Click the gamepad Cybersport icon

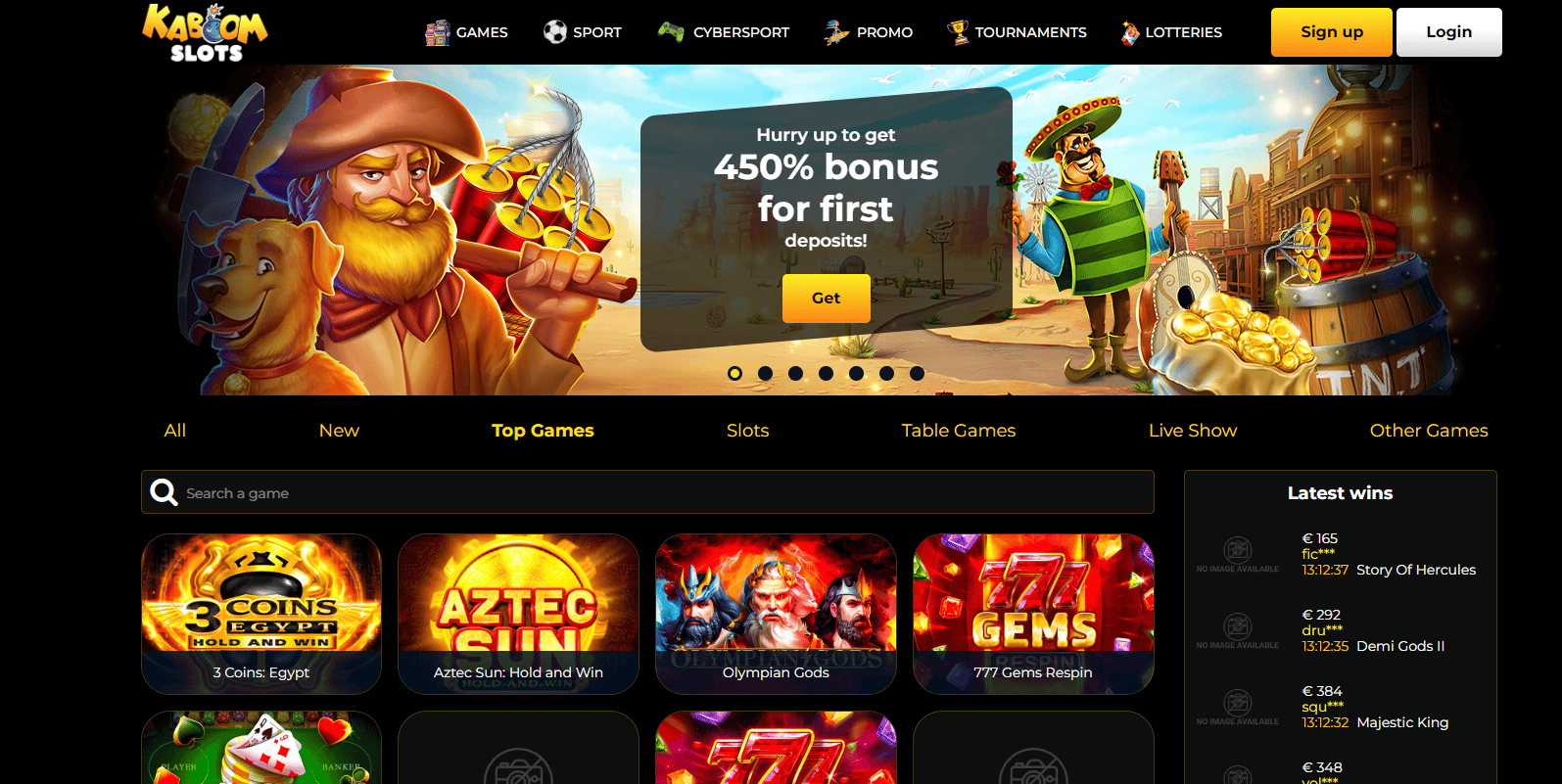671,31
